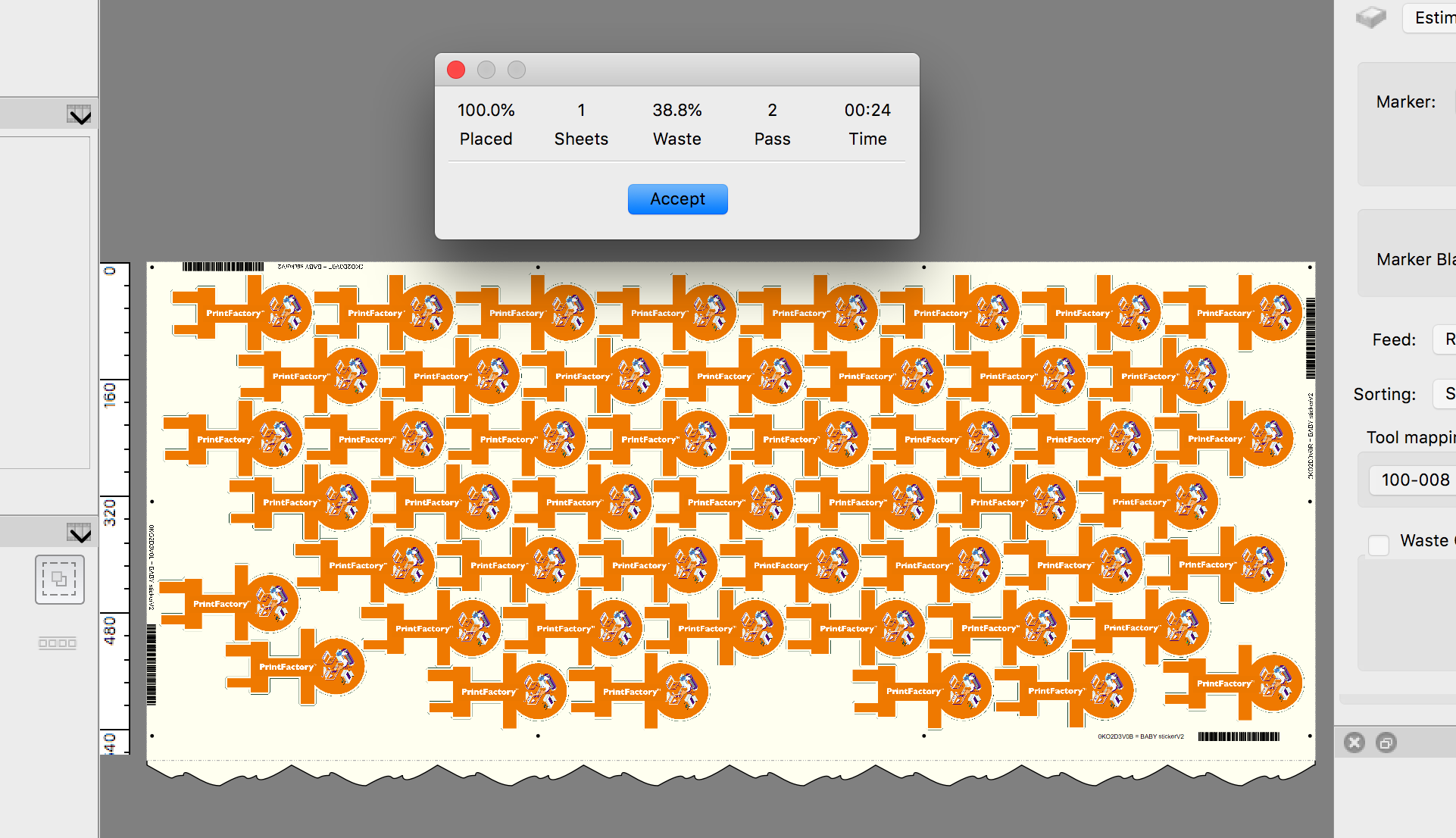Select the 38.8% Waste value
This screenshot has height=838, width=1456.
coord(677,110)
